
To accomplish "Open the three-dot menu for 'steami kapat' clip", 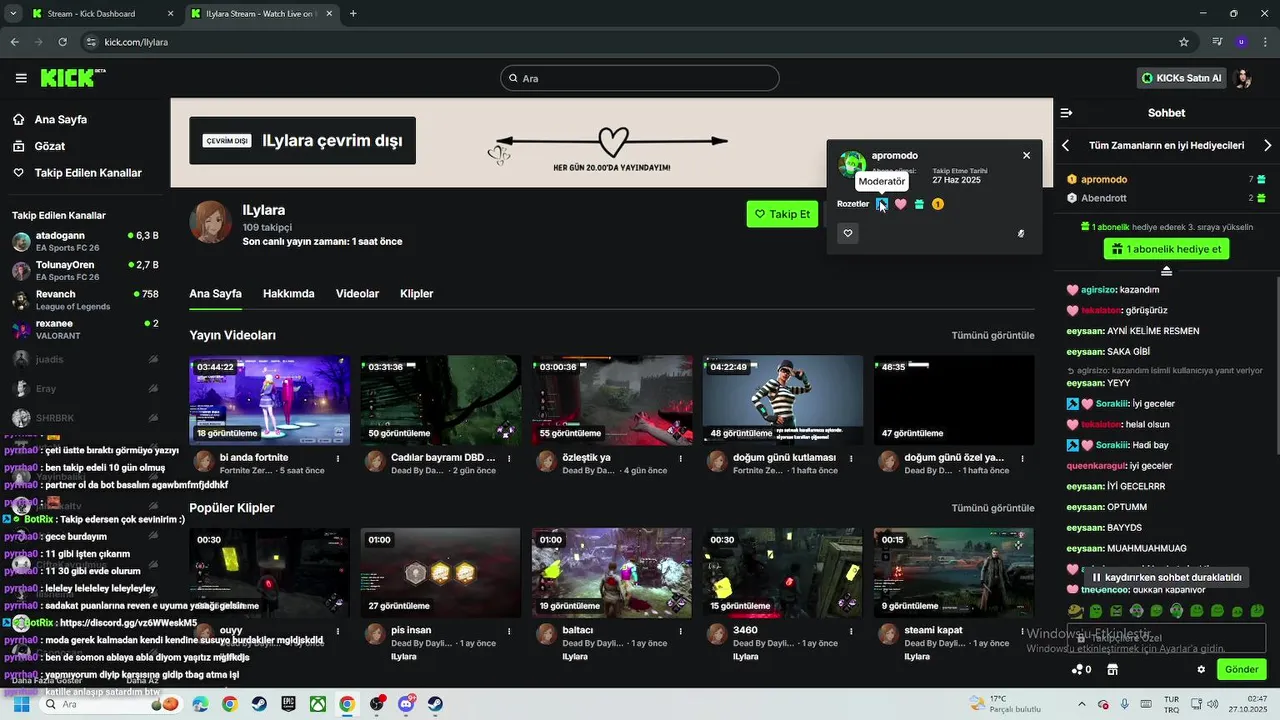I will point(1022,631).
